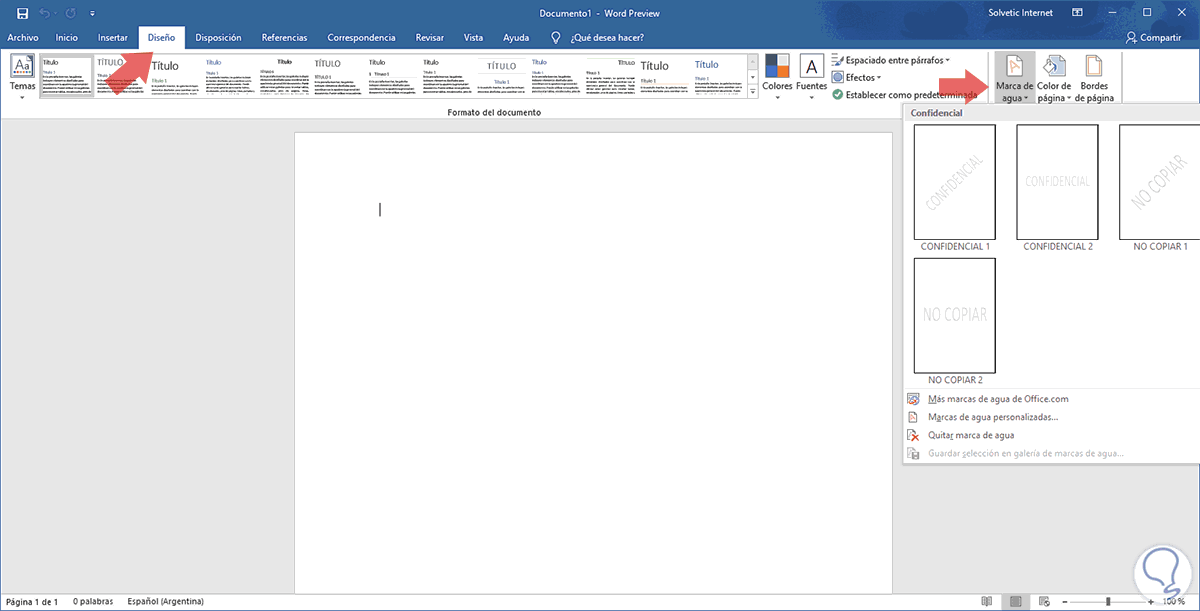Click the lightbulb icon beside ¿Qué desea hacer?
This screenshot has height=611, width=1200.
point(556,38)
